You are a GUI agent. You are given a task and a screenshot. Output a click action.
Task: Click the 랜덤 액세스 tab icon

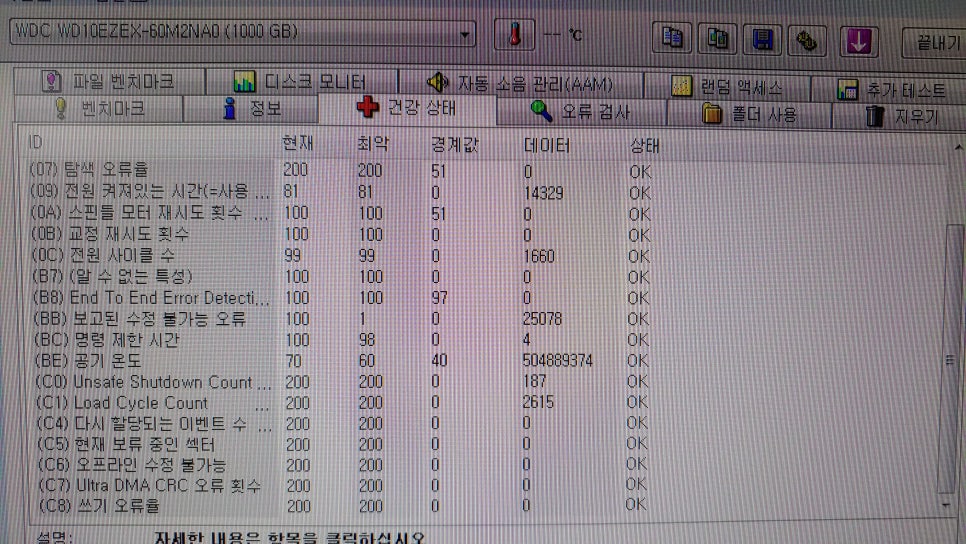(681, 86)
